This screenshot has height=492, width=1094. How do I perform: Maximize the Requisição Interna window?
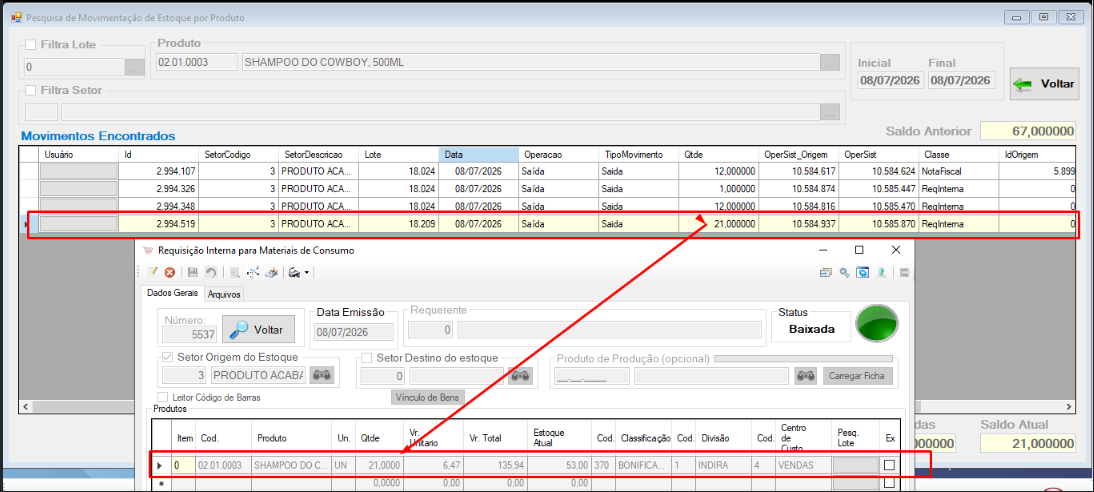tap(859, 250)
